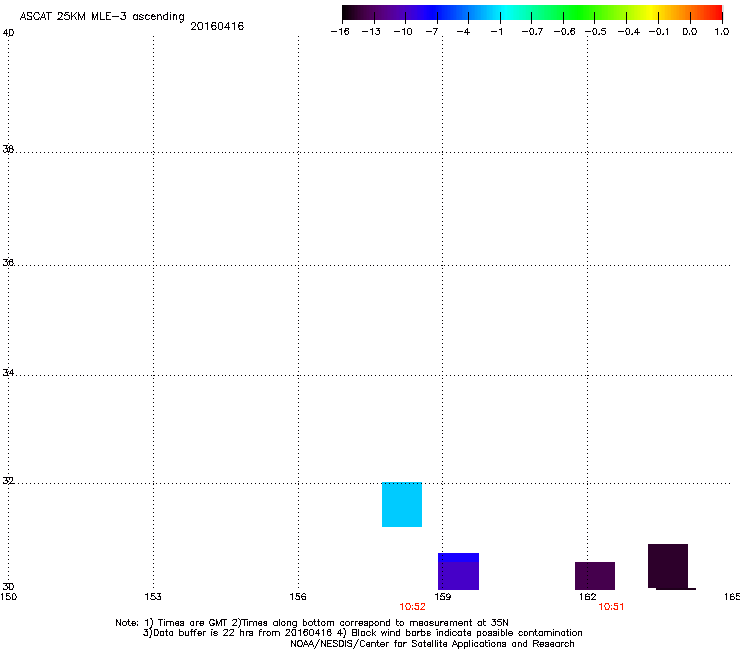Click the light blue data cell
This screenshot has height=650, width=740.
point(402,504)
